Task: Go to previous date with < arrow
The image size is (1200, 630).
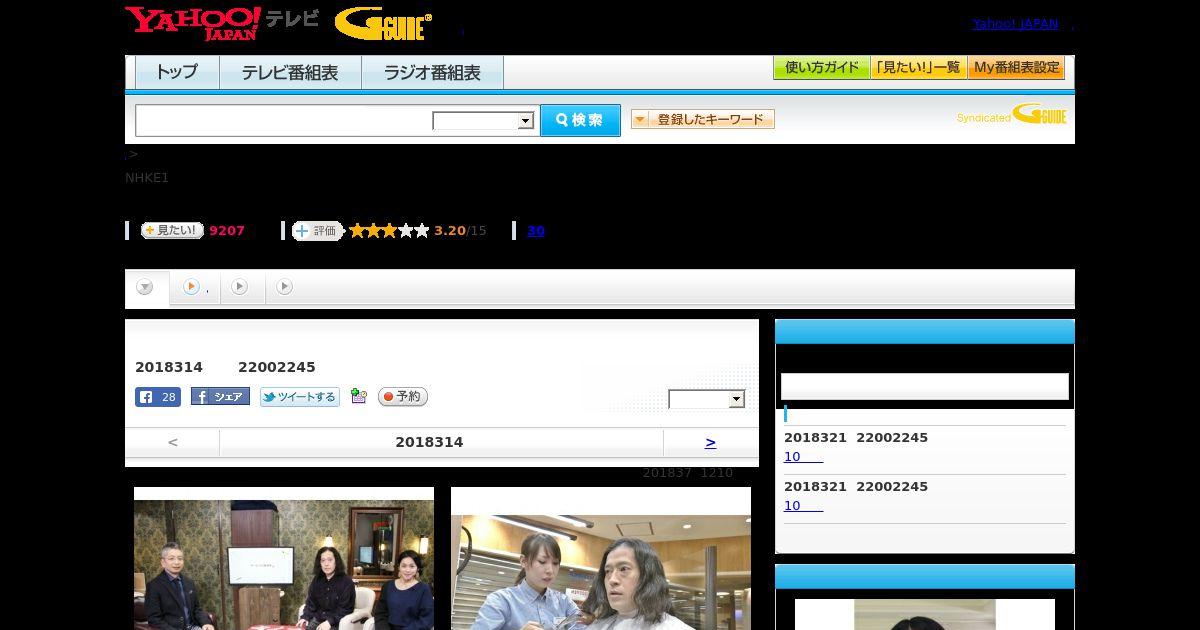Action: tap(173, 442)
